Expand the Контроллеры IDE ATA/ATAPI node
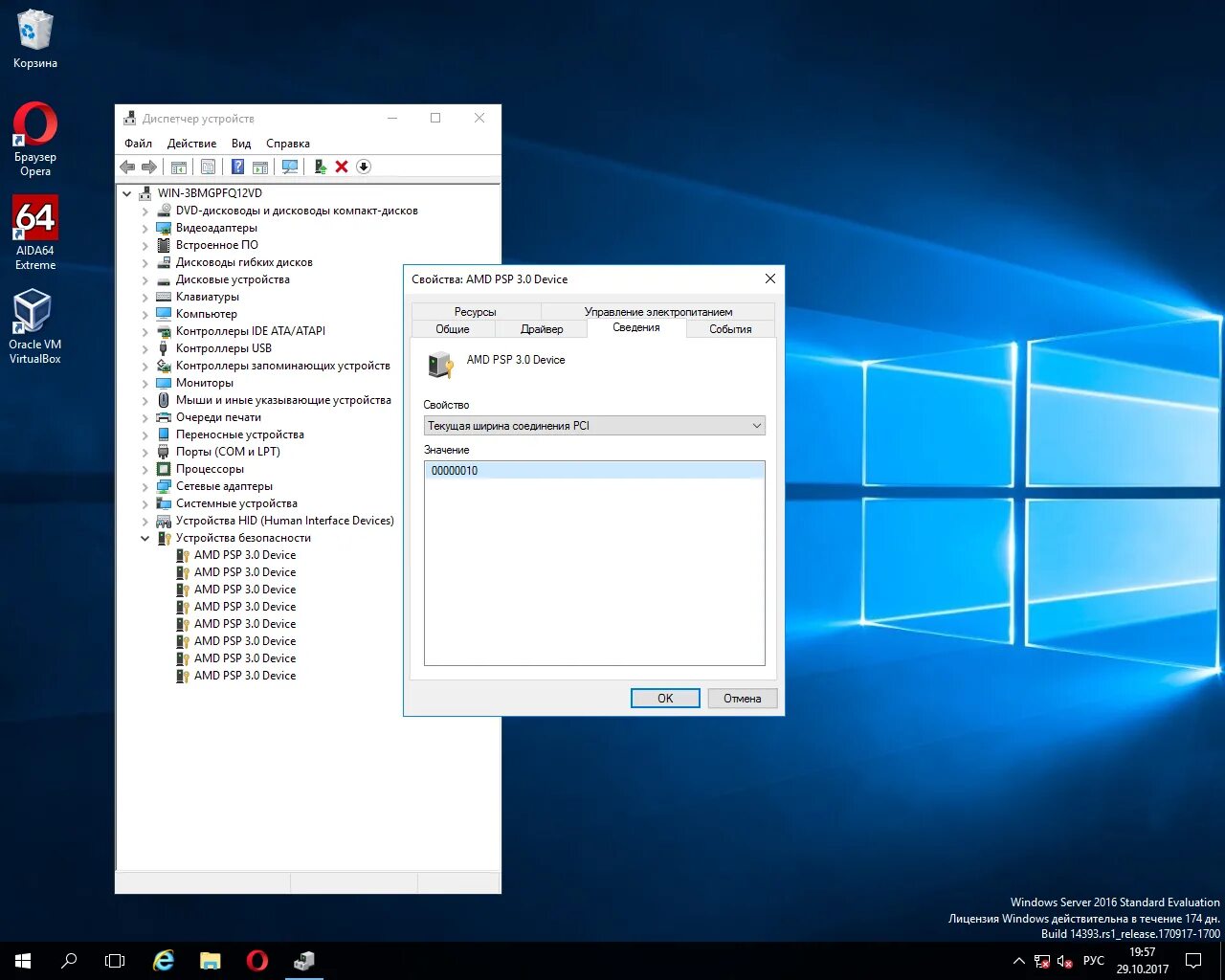 coord(145,331)
